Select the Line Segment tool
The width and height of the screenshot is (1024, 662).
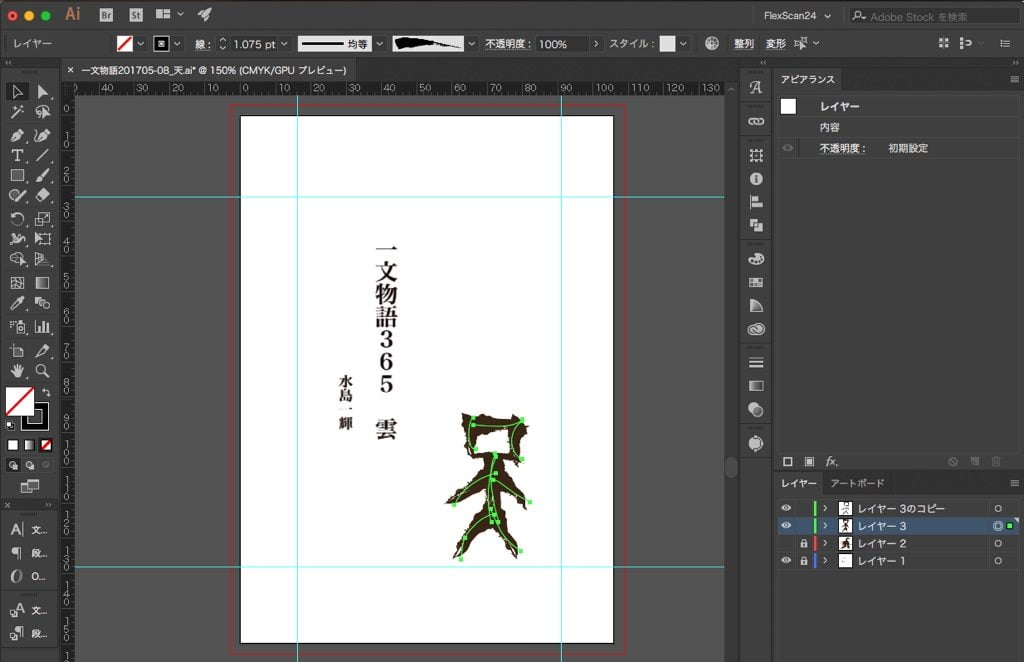pos(42,155)
